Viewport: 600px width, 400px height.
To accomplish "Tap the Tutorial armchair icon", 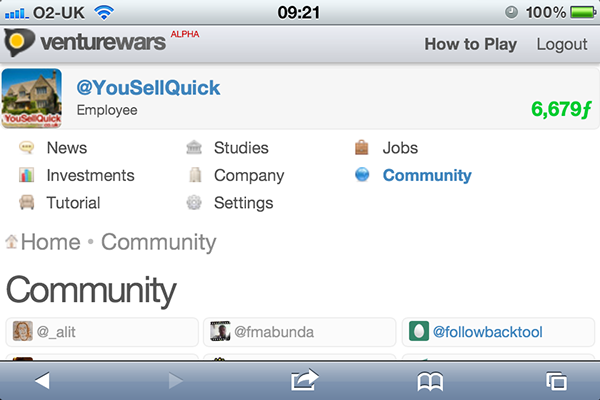I will [x=26, y=202].
